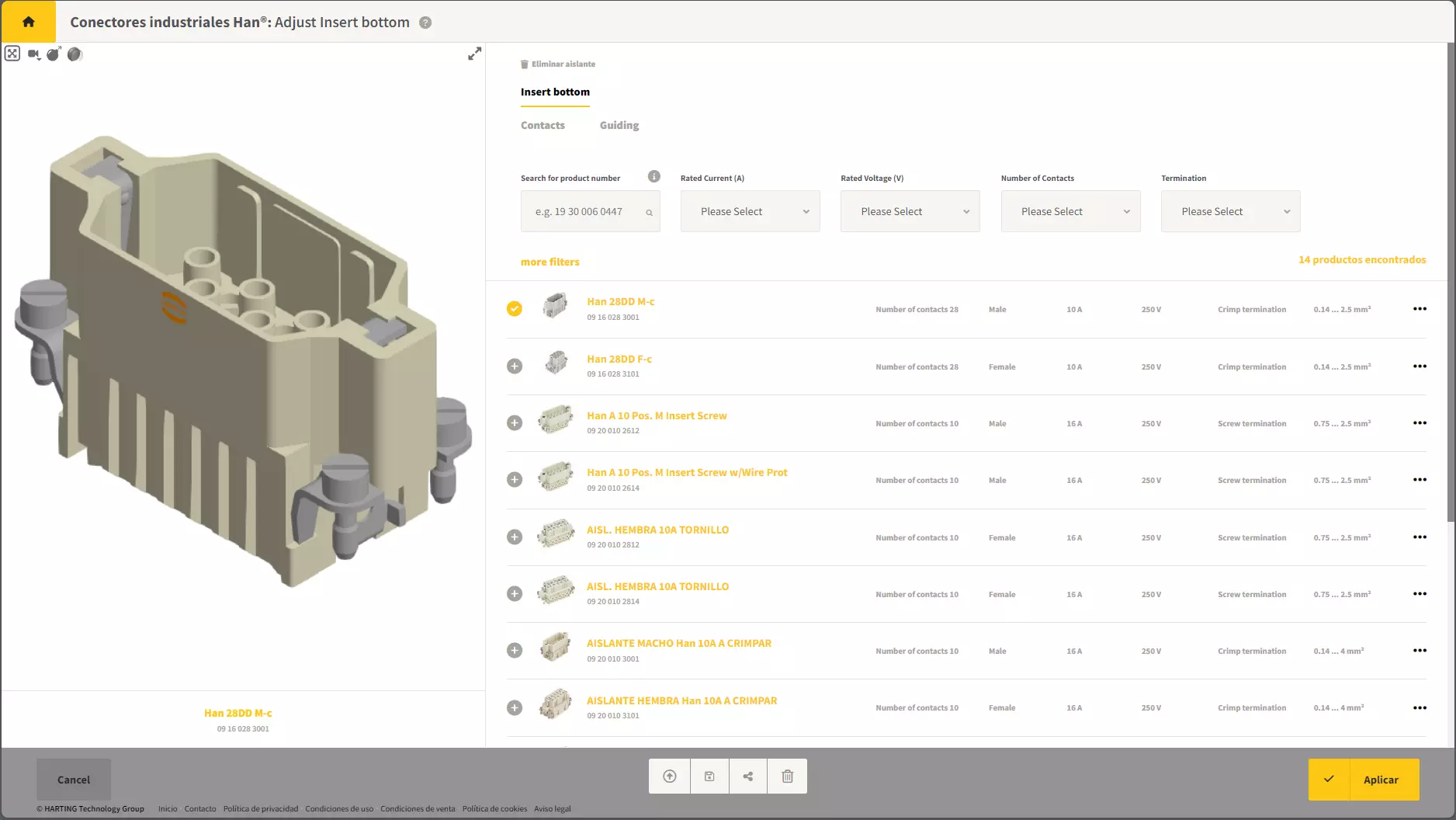Click the '14 productos encontrados' text

pyautogui.click(x=1362, y=260)
